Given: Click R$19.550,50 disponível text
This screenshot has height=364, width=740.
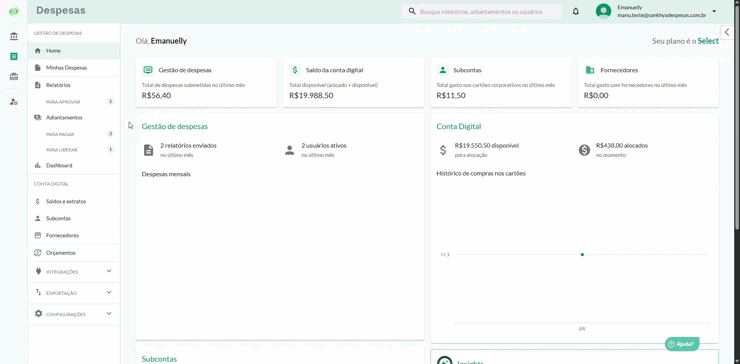Looking at the screenshot, I should [x=487, y=145].
